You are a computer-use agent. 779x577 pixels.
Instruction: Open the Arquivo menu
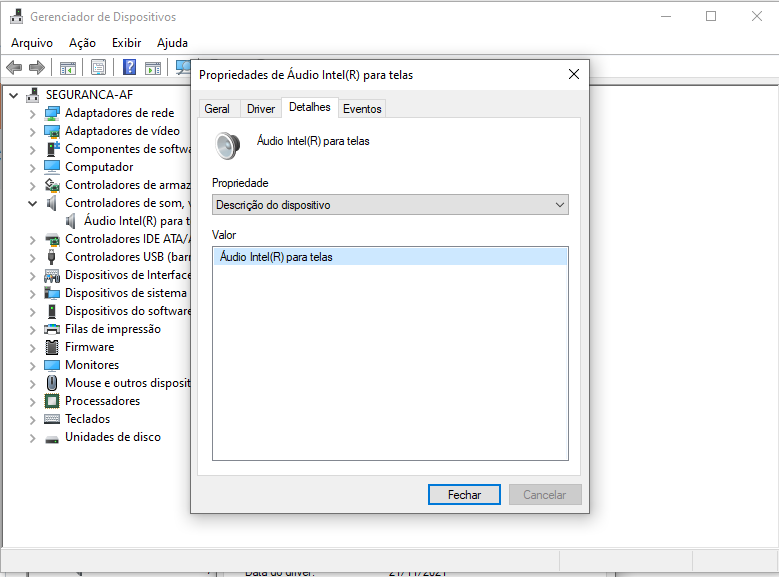pos(32,43)
